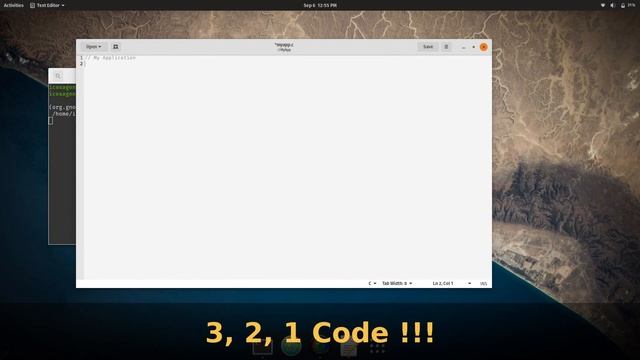This screenshot has width=640, height=360.
Task: Click the '// My Application' comment on line 1
Action: click(x=111, y=58)
